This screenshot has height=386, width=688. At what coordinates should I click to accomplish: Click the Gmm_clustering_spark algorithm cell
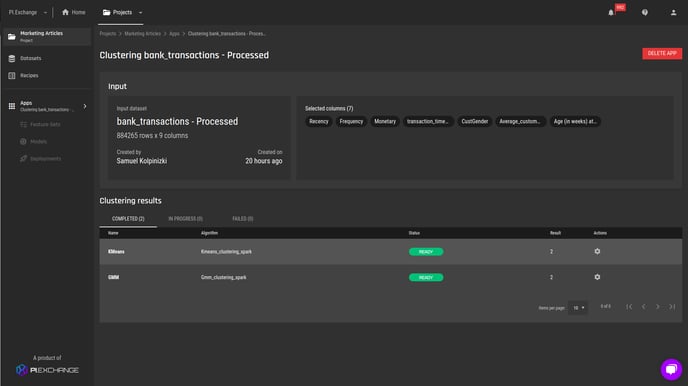(x=224, y=277)
